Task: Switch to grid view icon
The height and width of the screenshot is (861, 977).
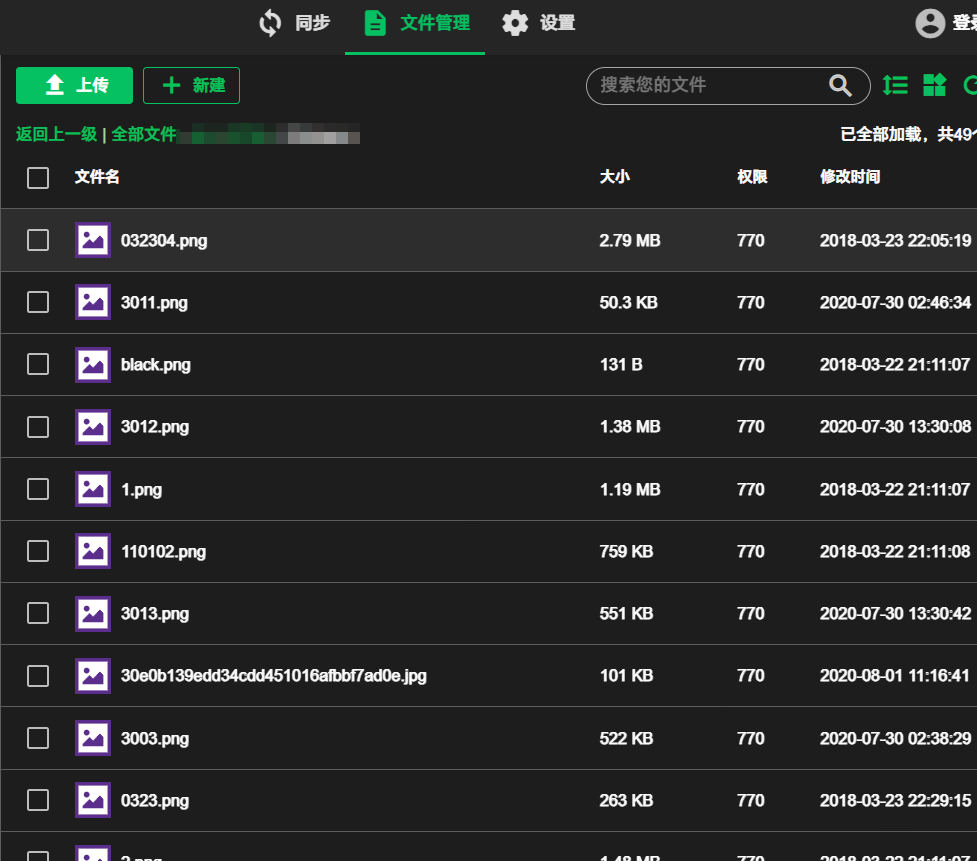Action: (934, 86)
